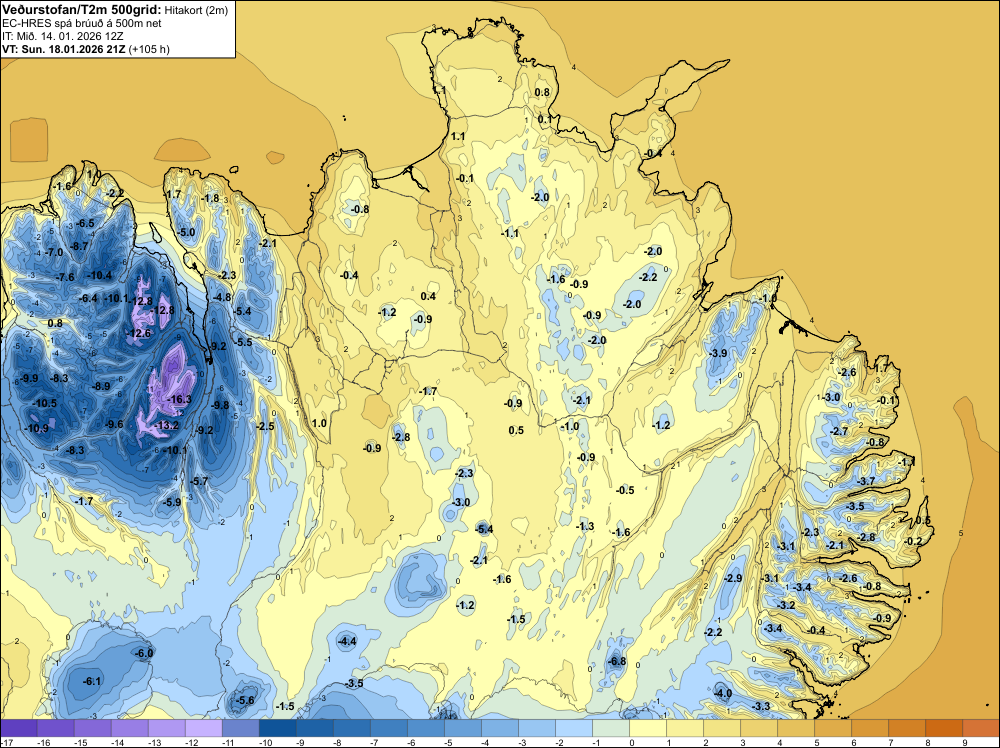Click legend swatch between -1 and 0
The image size is (1000, 748).
tap(611, 728)
